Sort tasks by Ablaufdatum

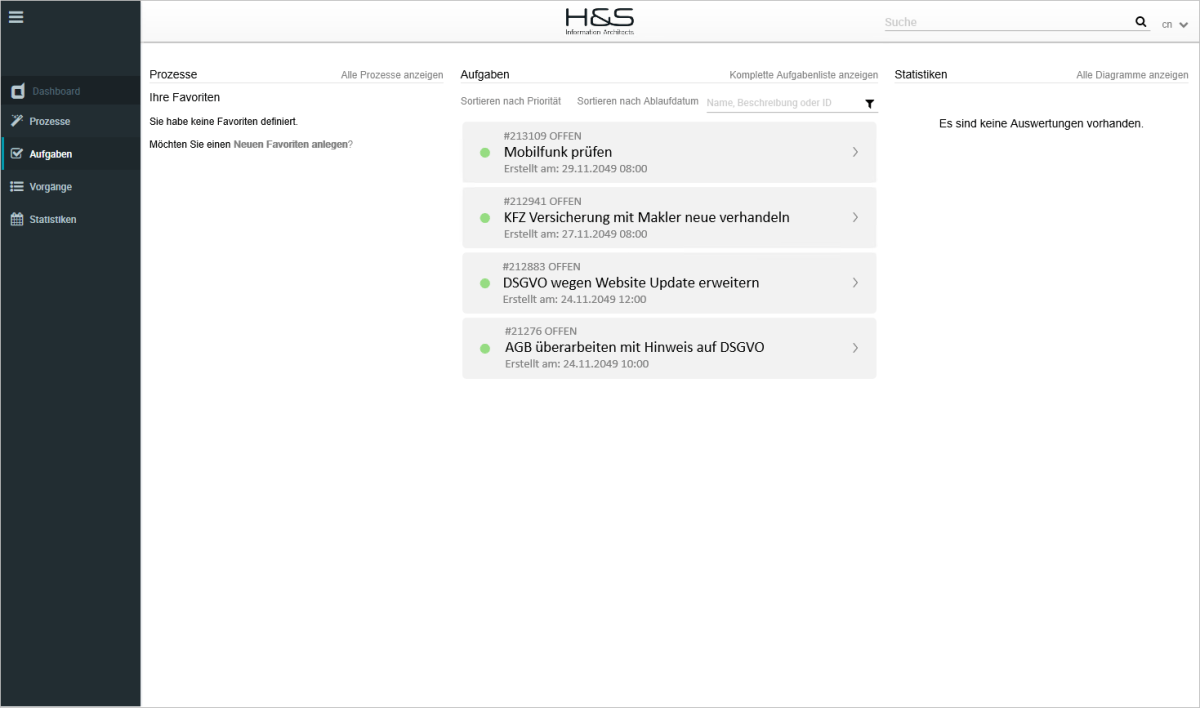click(638, 102)
